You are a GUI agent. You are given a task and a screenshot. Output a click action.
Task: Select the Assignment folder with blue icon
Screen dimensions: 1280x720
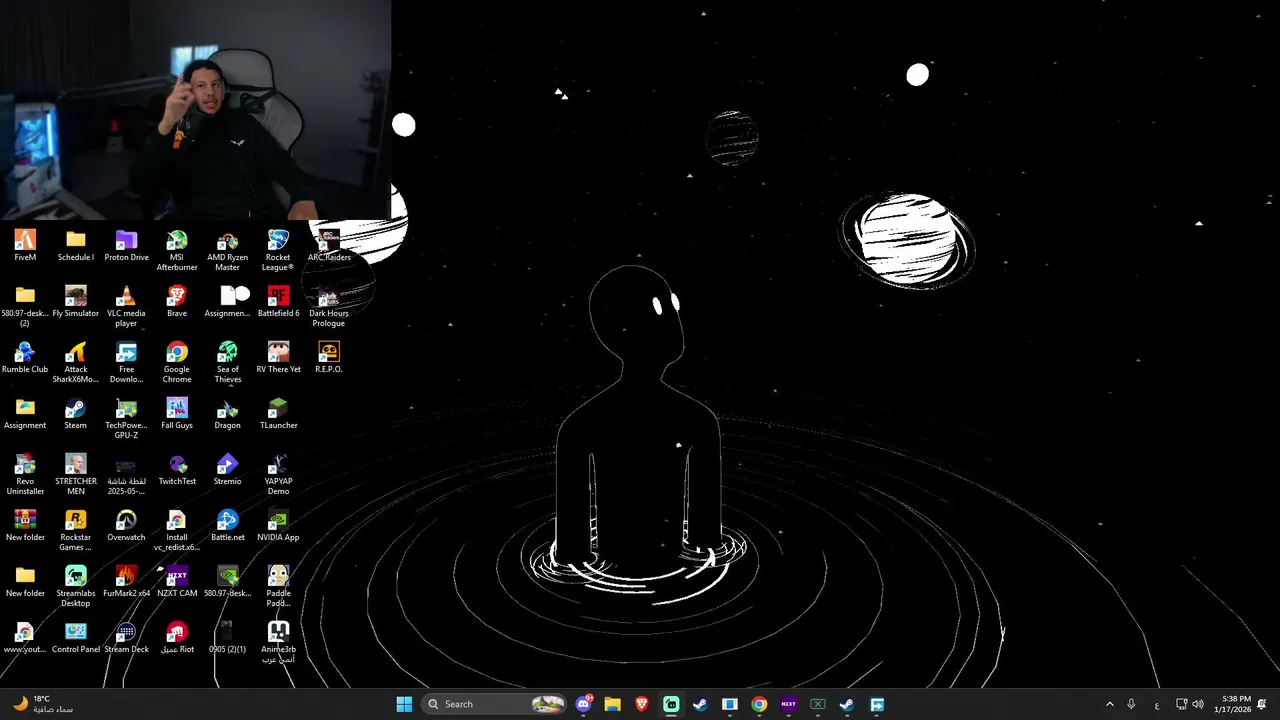point(25,414)
